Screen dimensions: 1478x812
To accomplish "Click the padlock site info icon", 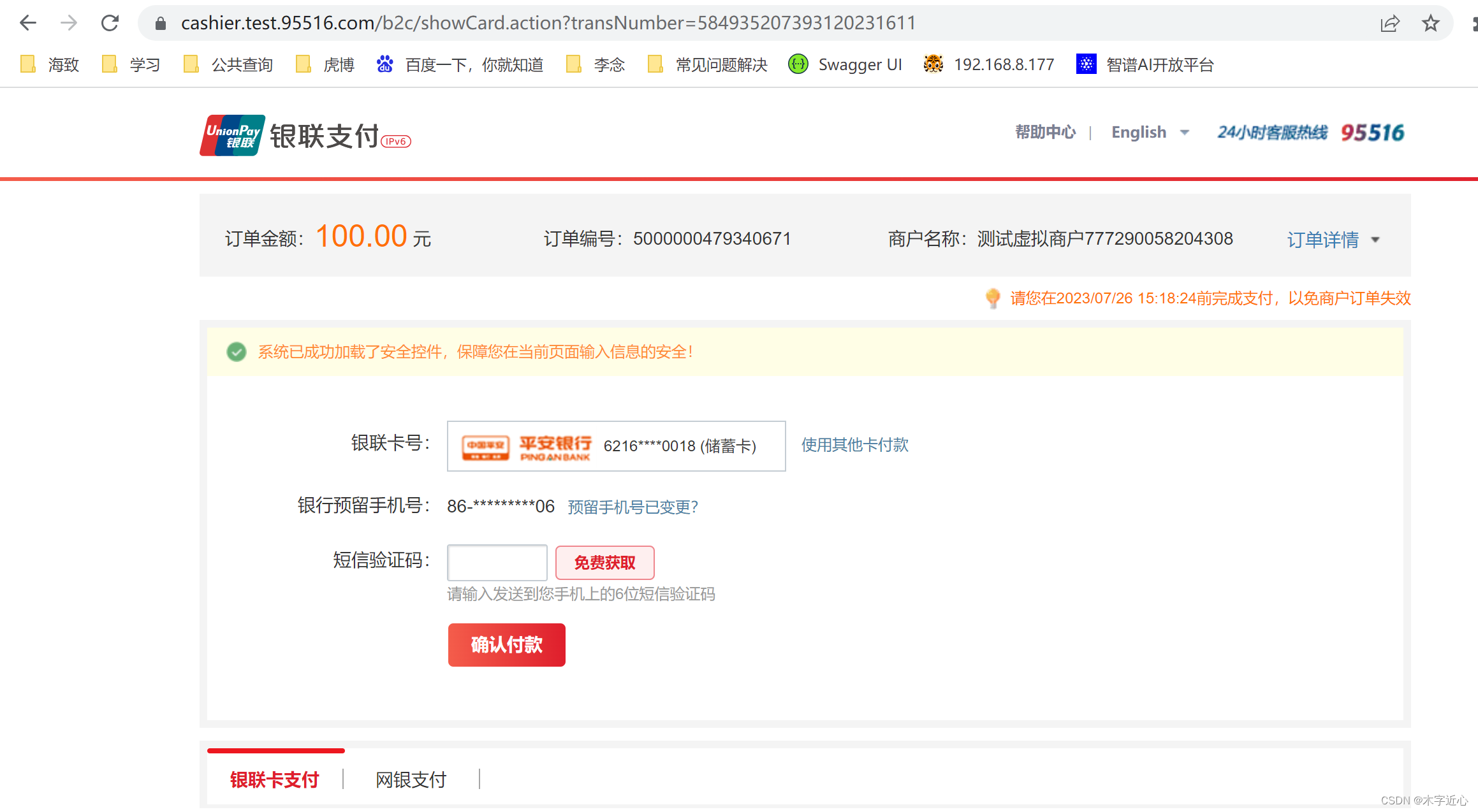I will click(161, 24).
